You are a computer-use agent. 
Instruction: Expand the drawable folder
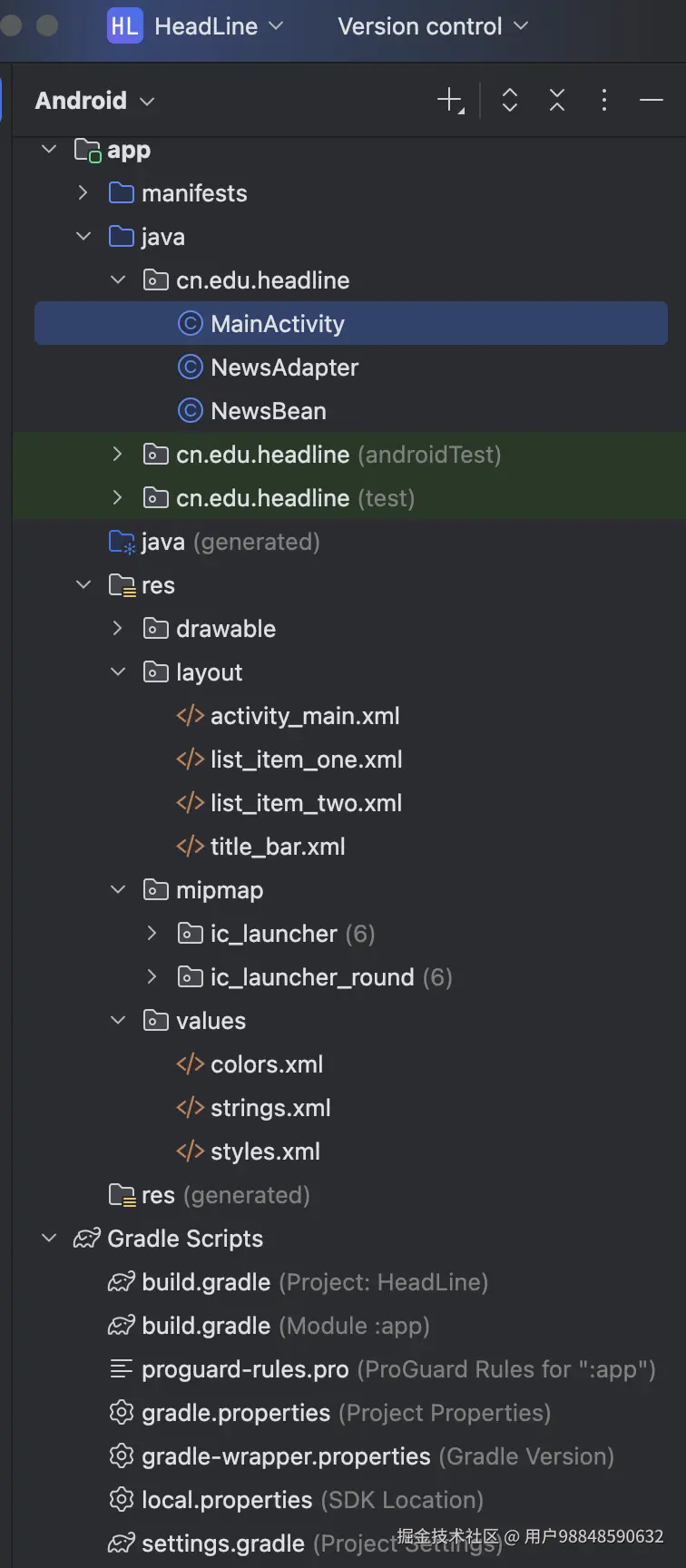pos(118,629)
